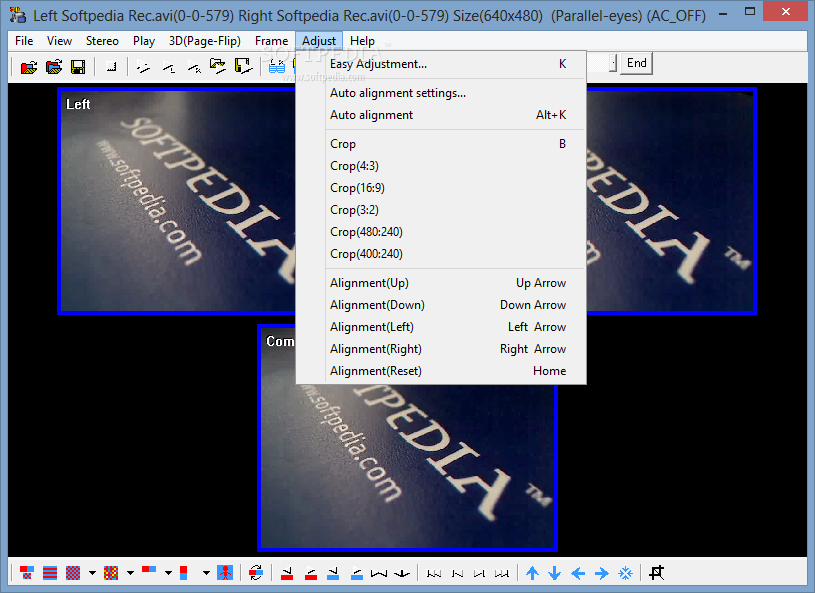Click the blue left arrow alignment icon

point(578,573)
